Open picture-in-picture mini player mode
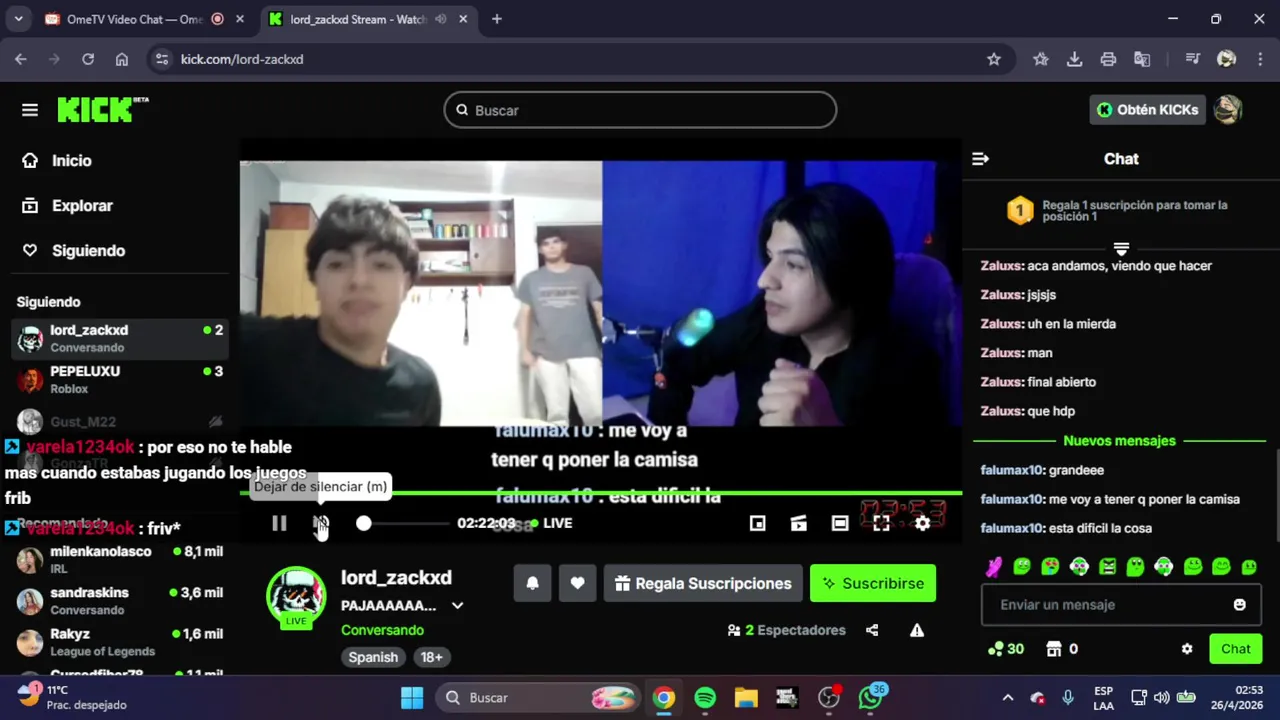1280x720 pixels. point(758,523)
